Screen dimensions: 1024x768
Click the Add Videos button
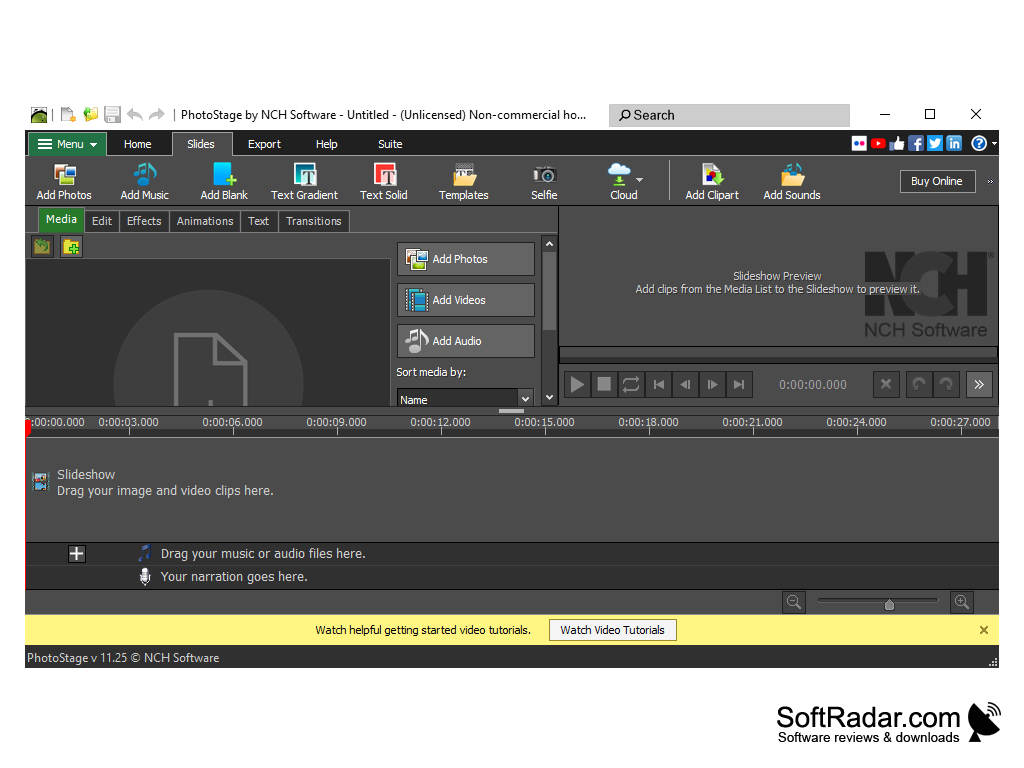pyautogui.click(x=466, y=300)
